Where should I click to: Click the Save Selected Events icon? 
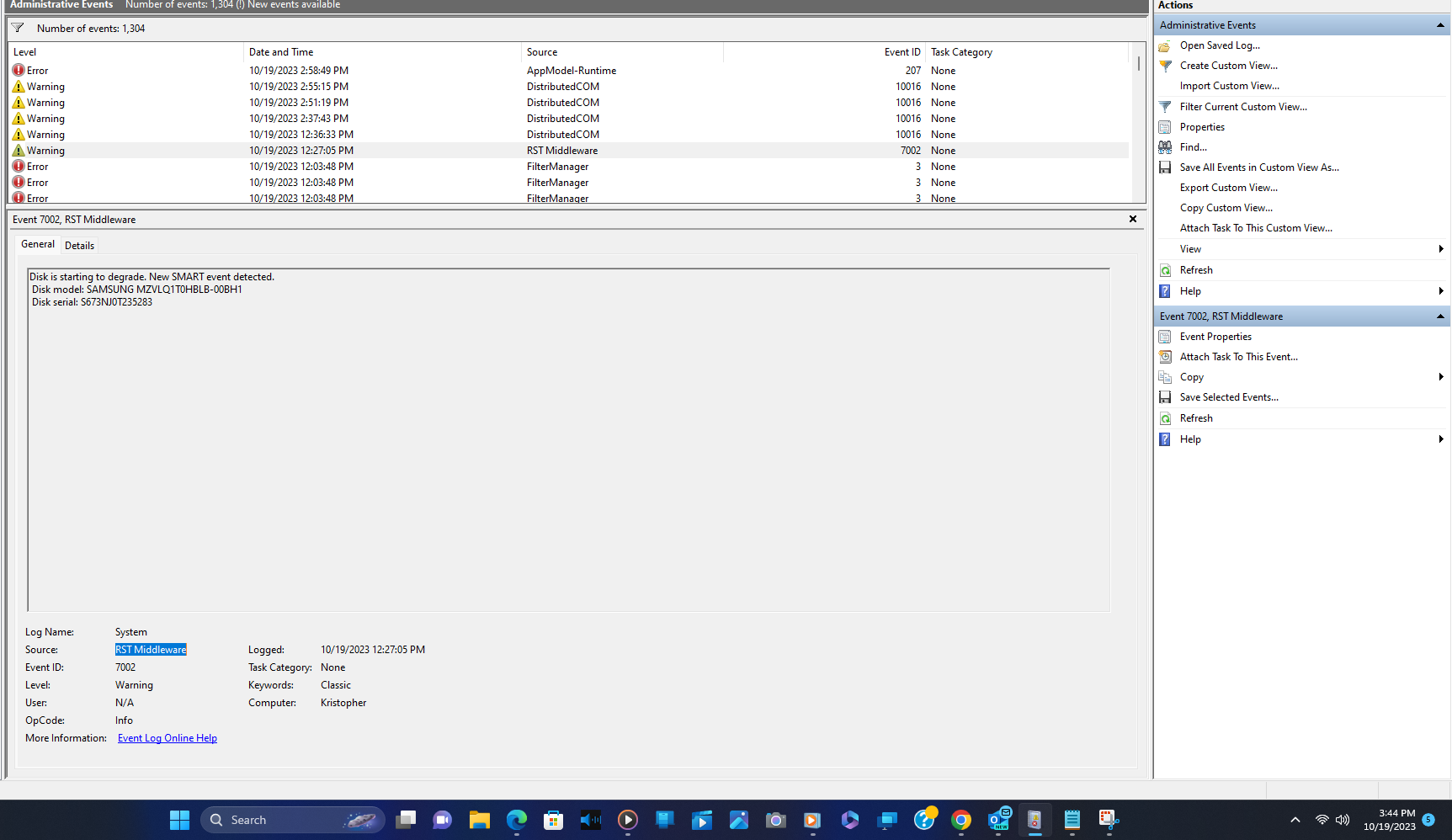[x=1165, y=396]
